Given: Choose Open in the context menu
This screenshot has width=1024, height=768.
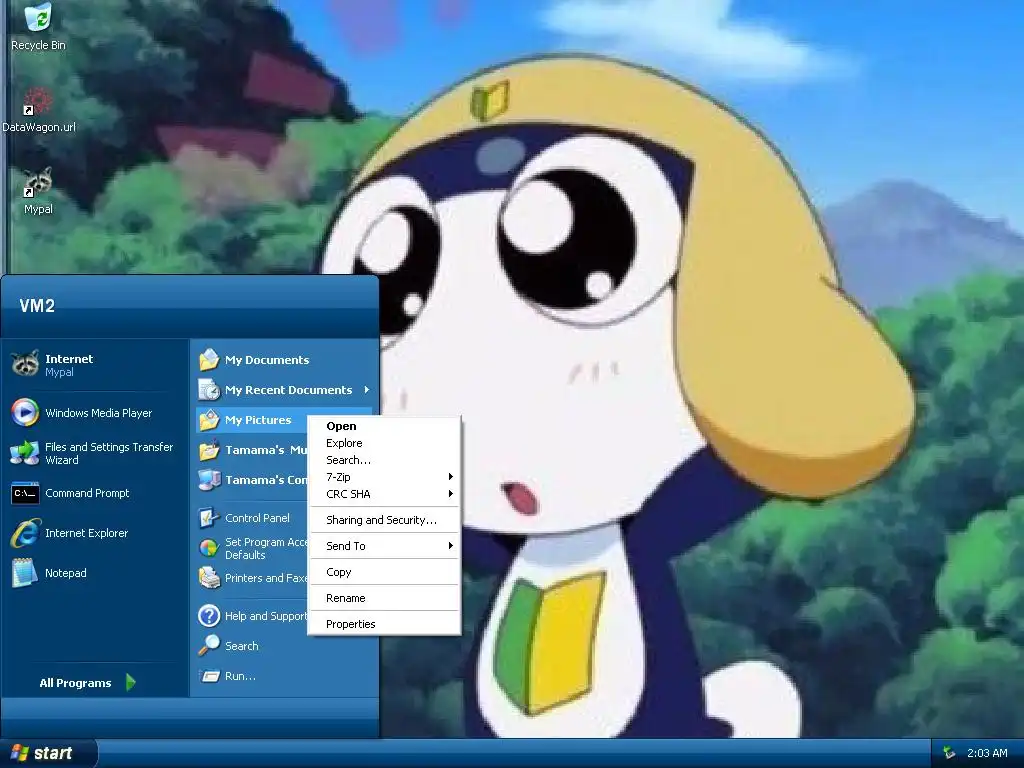Looking at the screenshot, I should [384, 426].
